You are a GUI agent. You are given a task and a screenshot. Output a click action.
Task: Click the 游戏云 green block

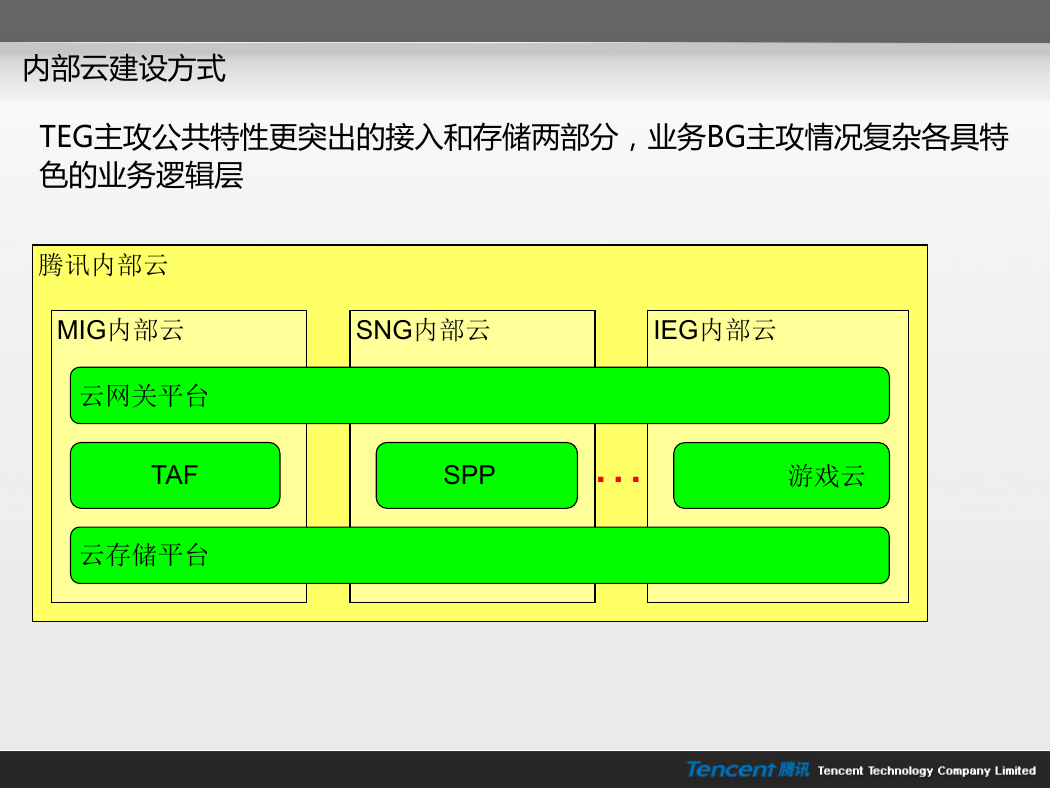coord(781,475)
